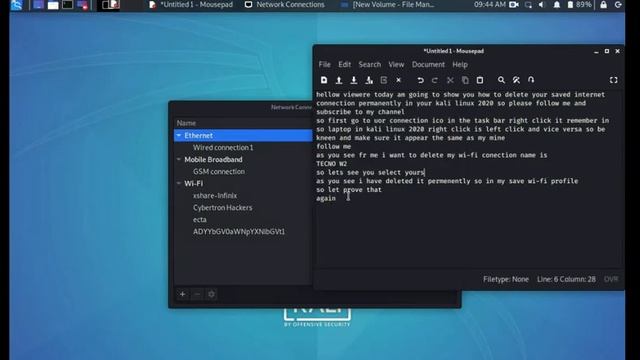Open the terminal launcher in top panel
Image resolution: width=640 pixels, height=360 pixels.
(x=68, y=5)
